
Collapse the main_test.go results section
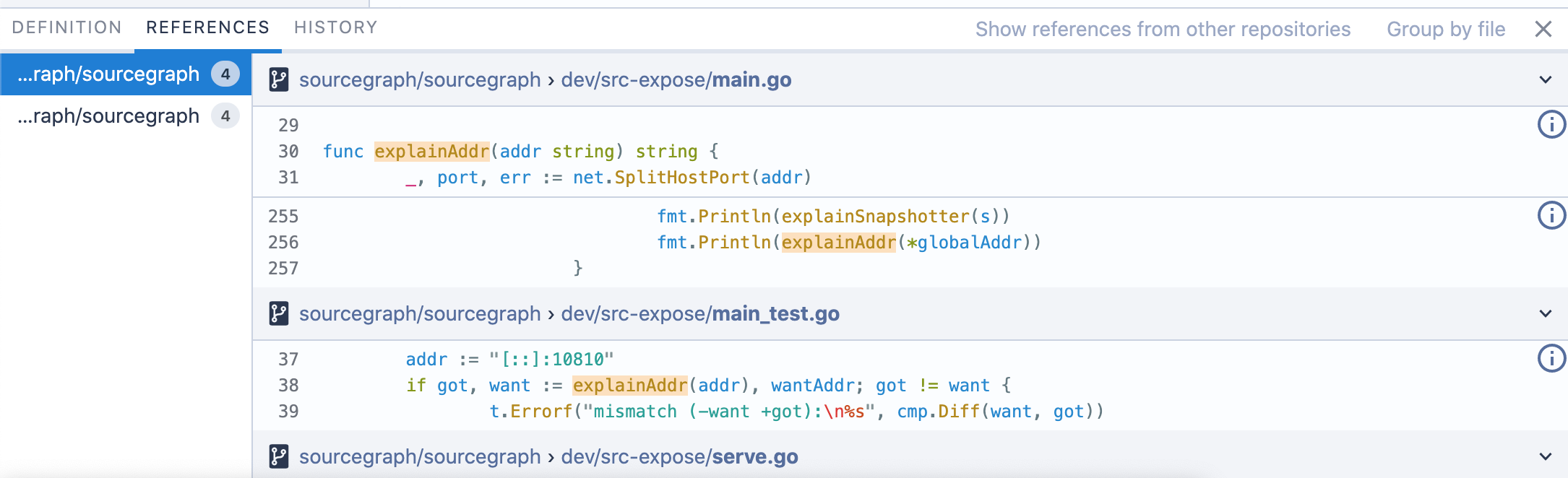1546,313
